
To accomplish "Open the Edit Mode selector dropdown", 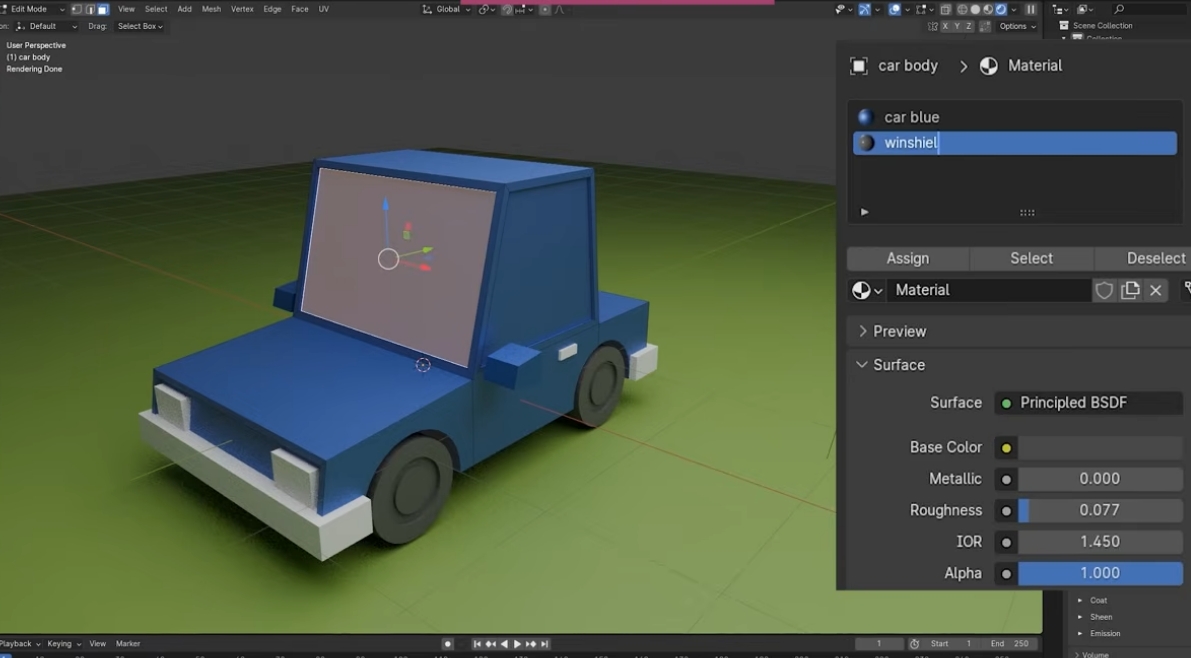I will point(30,8).
